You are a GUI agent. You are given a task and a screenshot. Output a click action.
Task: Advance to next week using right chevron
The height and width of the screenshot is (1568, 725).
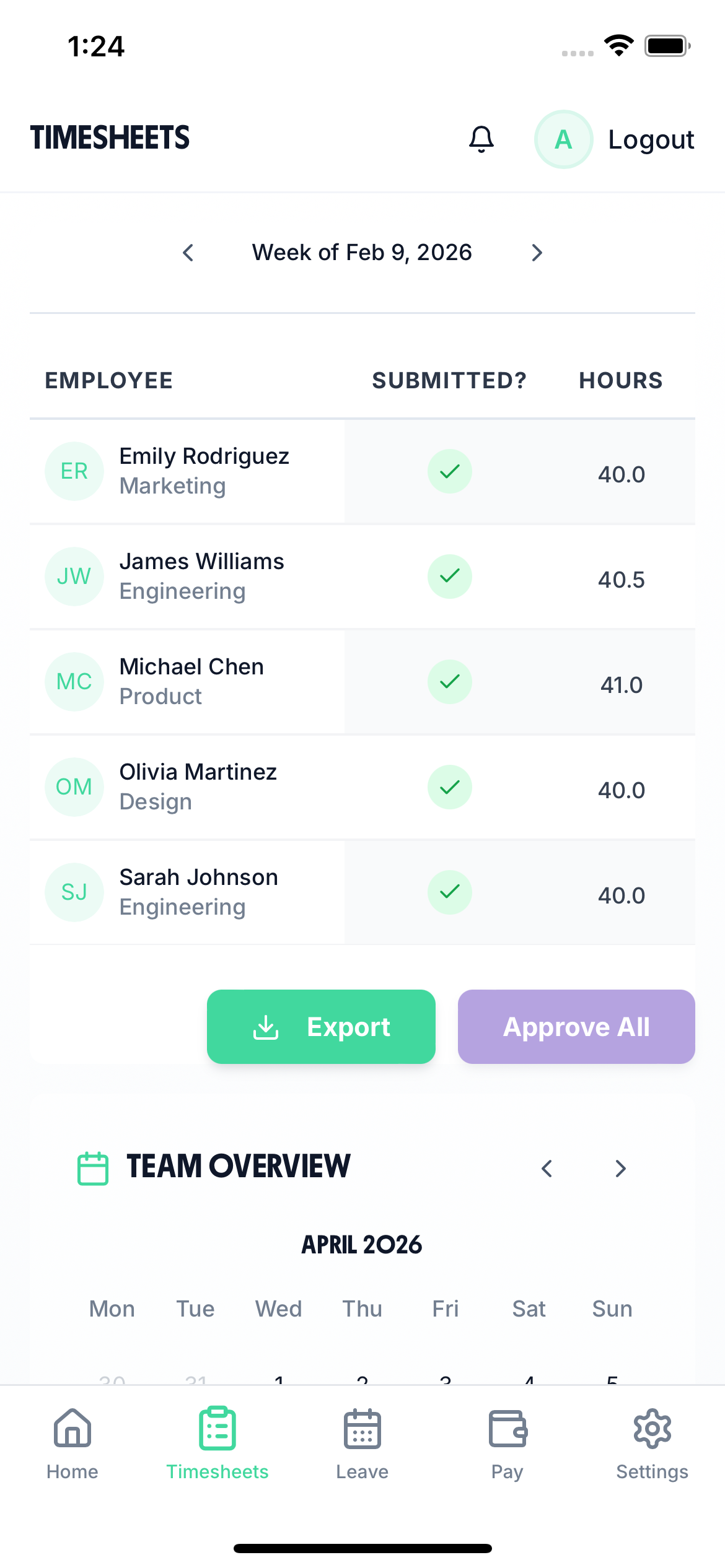537,252
